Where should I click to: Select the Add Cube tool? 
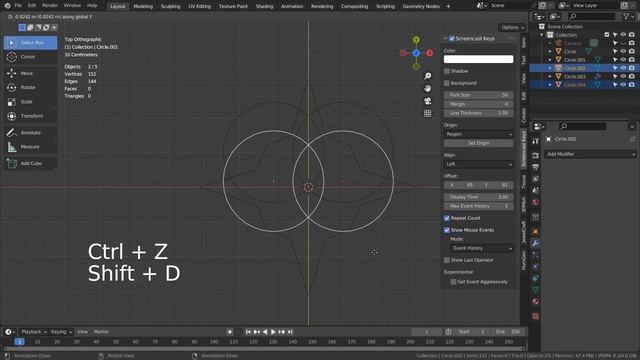[31, 163]
